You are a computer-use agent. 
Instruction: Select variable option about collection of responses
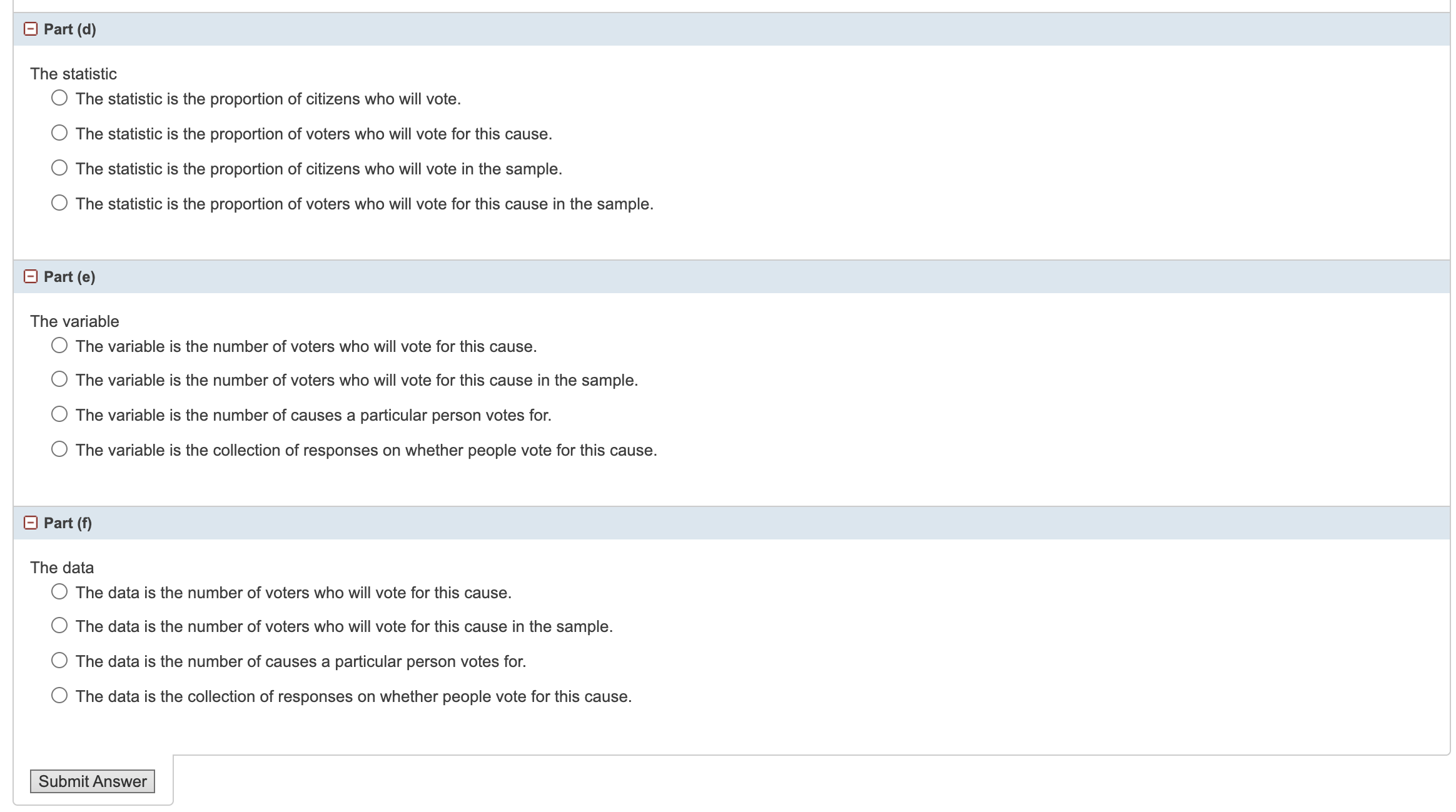pyautogui.click(x=59, y=448)
